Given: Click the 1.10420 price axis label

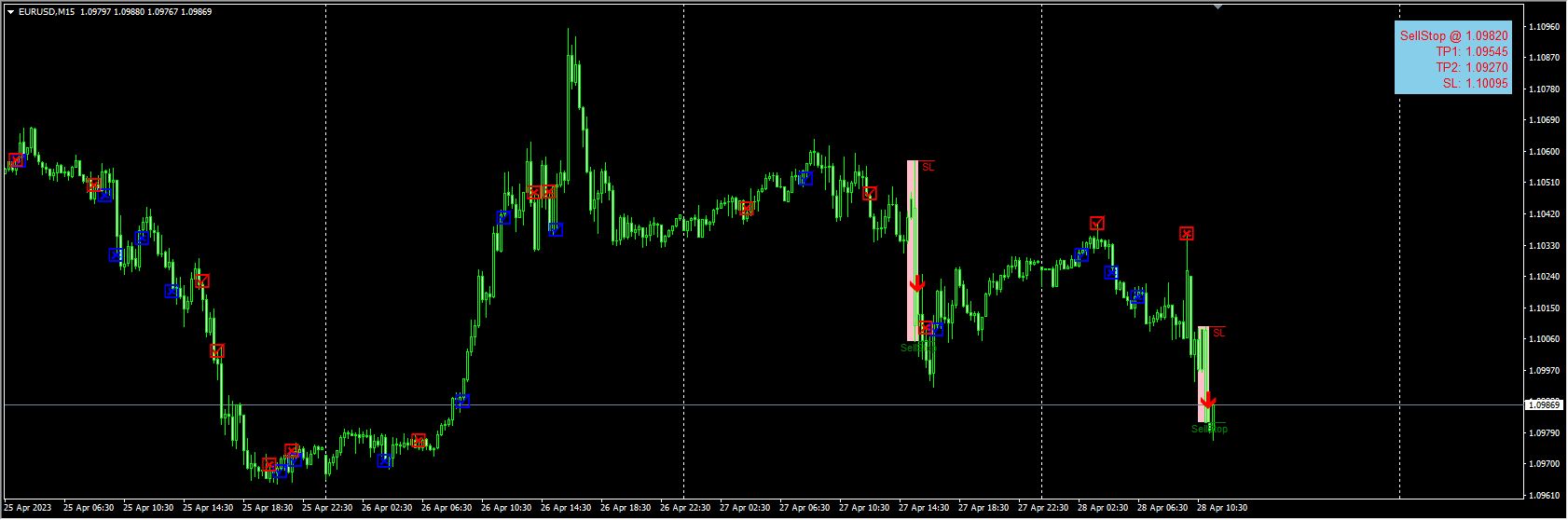Looking at the screenshot, I should click(1545, 214).
